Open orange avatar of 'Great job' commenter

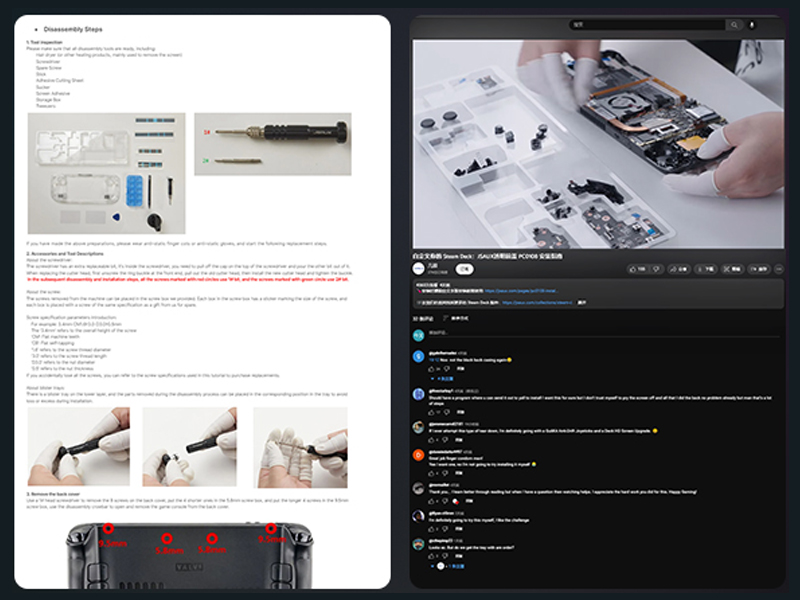point(418,455)
